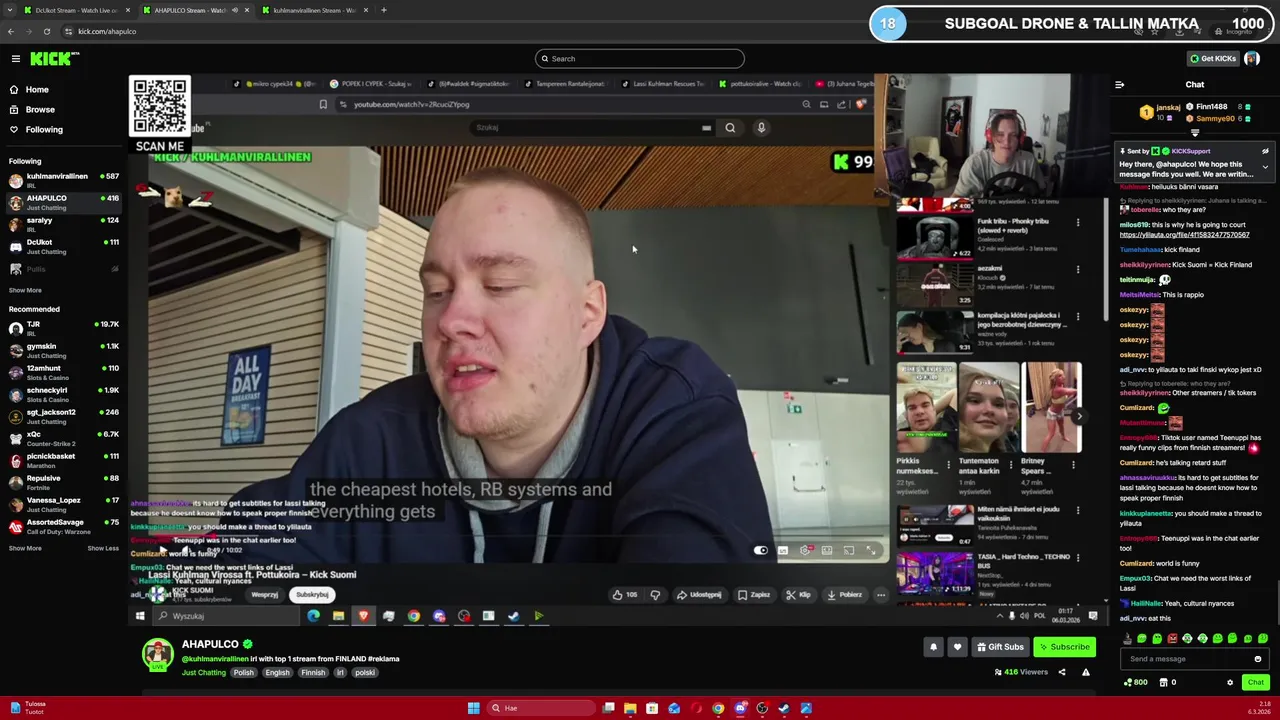Toggle autoplay switch in YouTube player
Viewport: 1280px width, 720px height.
pyautogui.click(x=762, y=551)
